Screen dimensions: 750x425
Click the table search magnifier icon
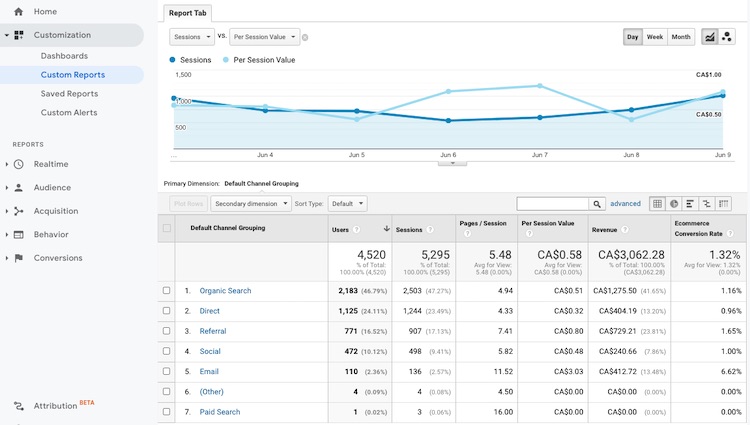tap(597, 204)
